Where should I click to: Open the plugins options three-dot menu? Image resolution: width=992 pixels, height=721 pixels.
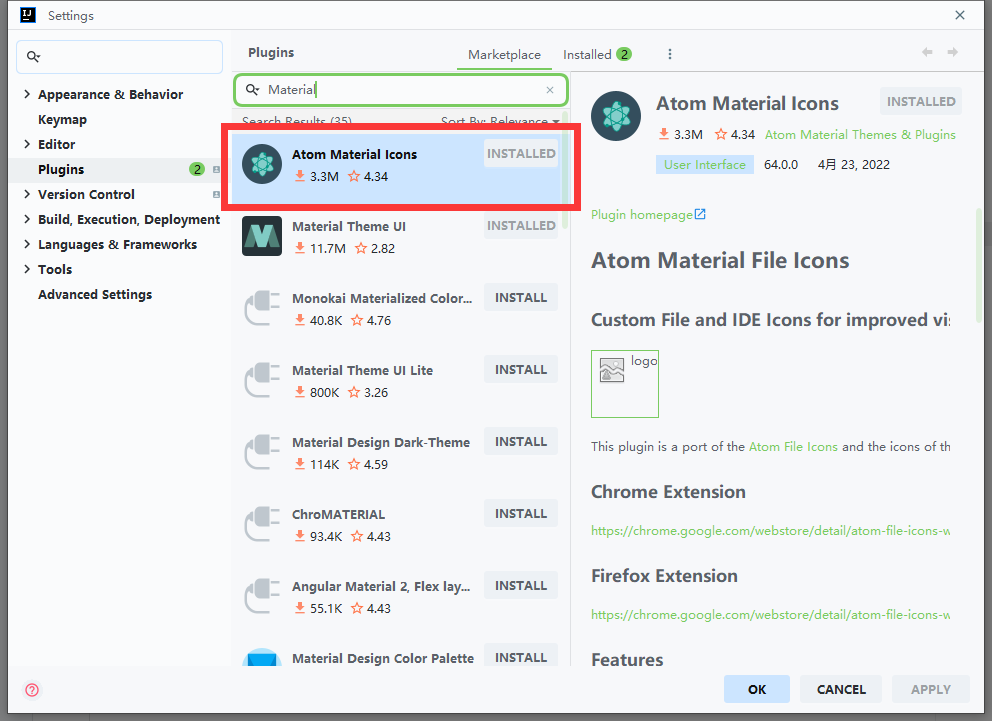click(x=670, y=54)
